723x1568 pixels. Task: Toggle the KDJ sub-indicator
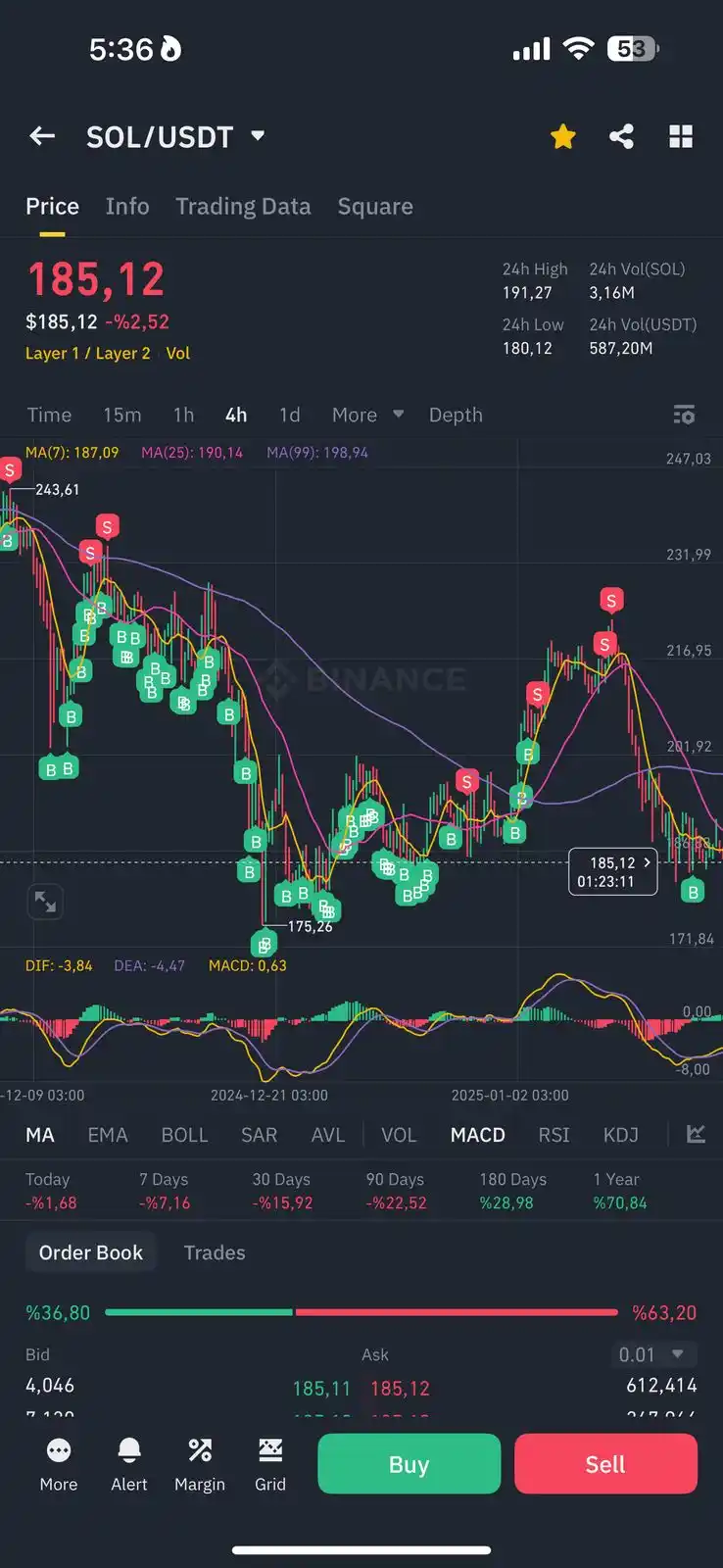pyautogui.click(x=621, y=1135)
